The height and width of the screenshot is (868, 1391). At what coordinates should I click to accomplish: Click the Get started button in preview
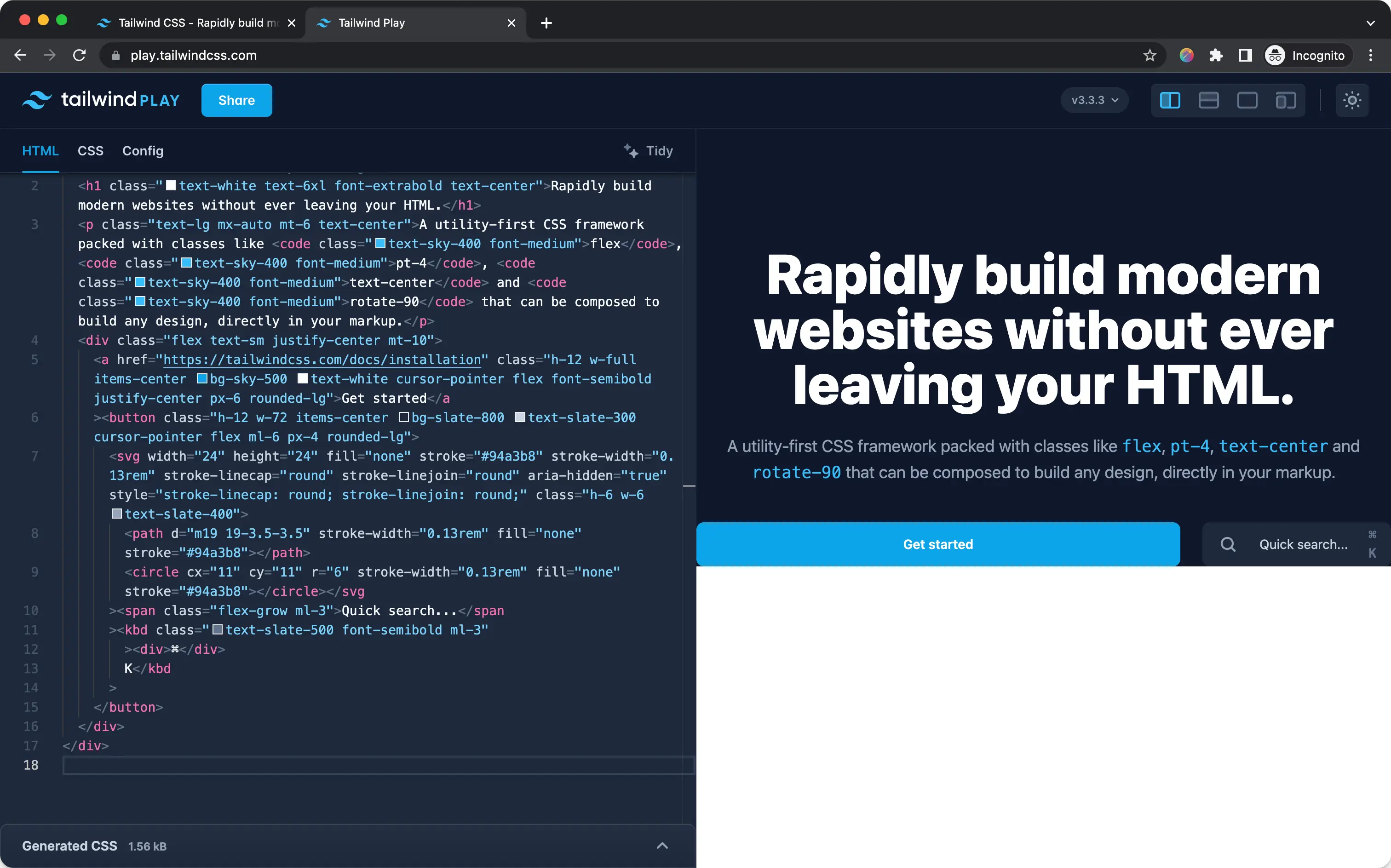pos(938,544)
